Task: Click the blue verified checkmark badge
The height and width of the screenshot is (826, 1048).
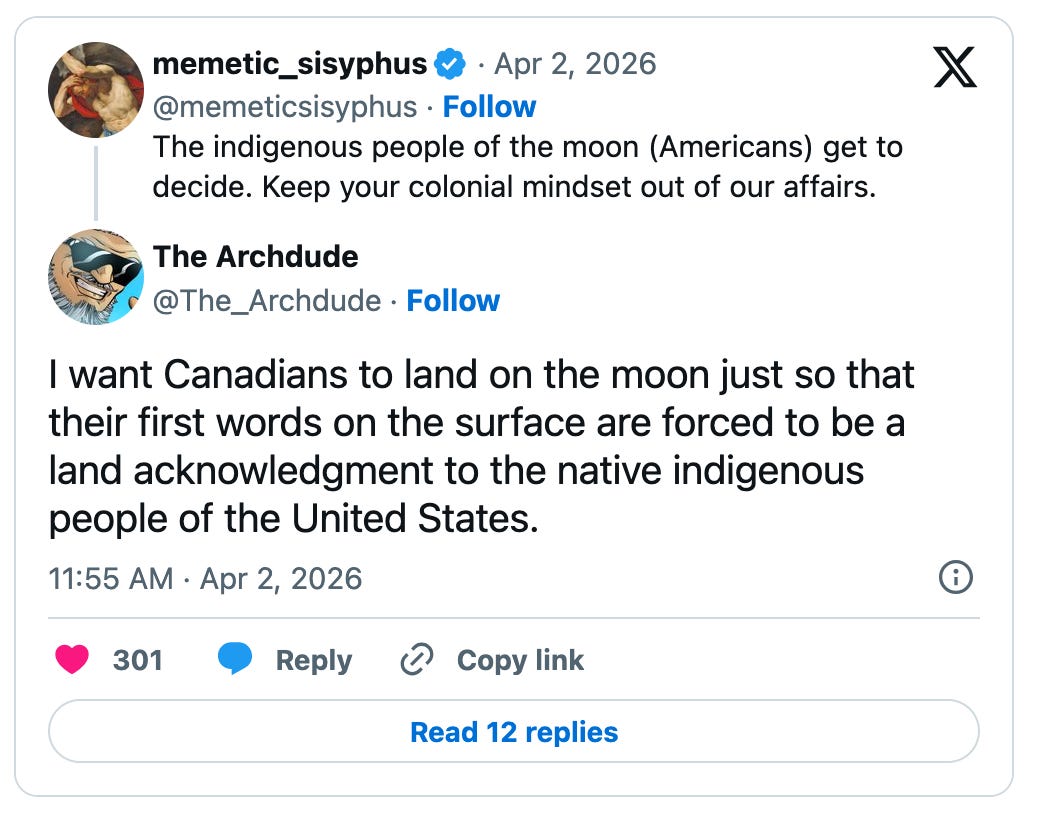Action: (450, 64)
